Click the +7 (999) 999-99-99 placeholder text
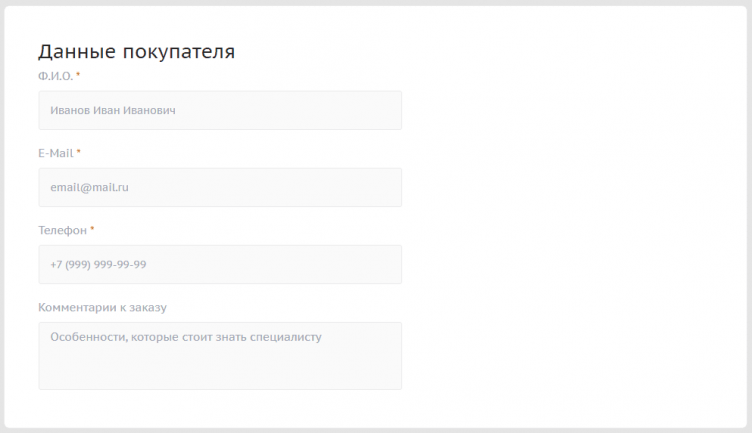The width and height of the screenshot is (752, 433). coord(98,264)
